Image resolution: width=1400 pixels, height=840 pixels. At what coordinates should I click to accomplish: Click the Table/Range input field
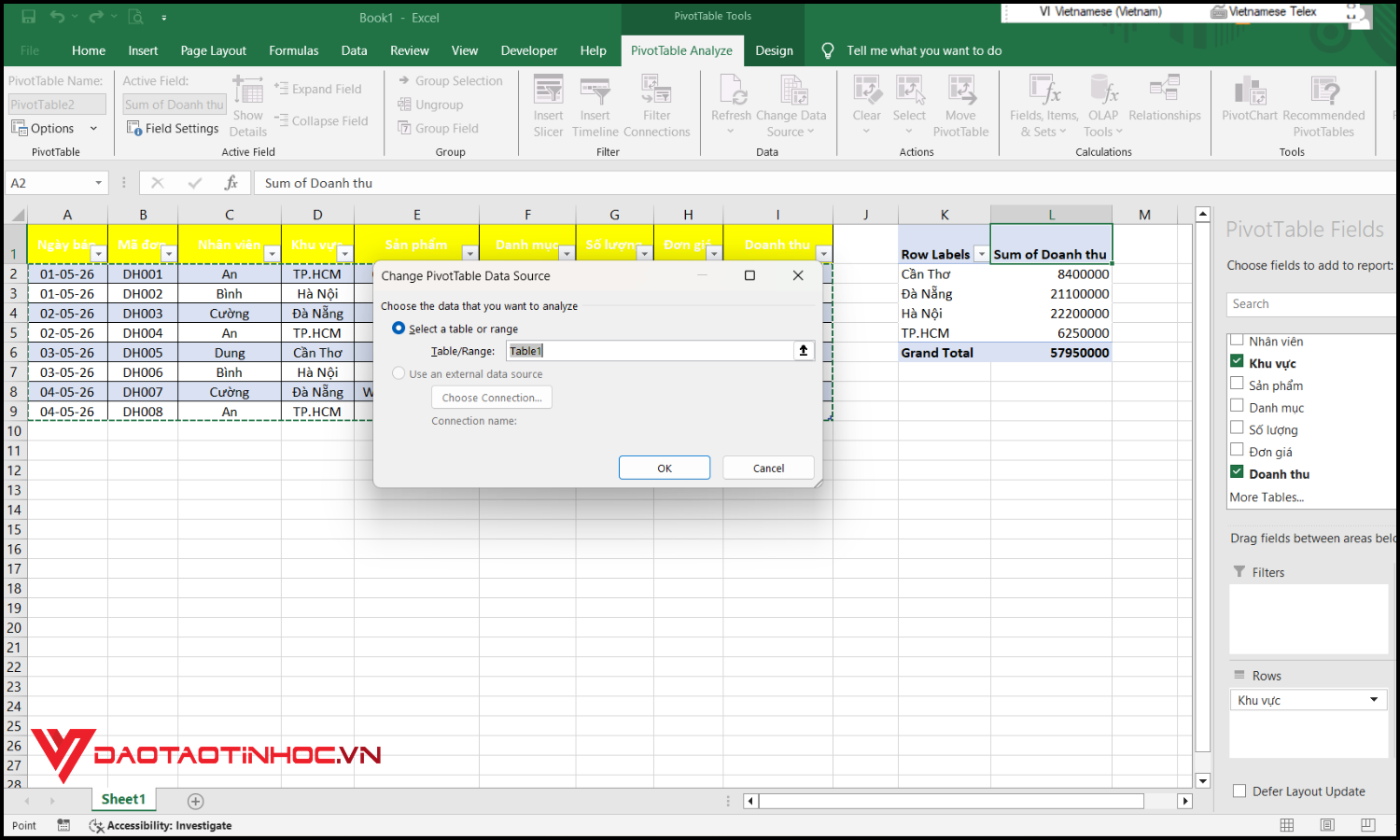pyautogui.click(x=650, y=351)
